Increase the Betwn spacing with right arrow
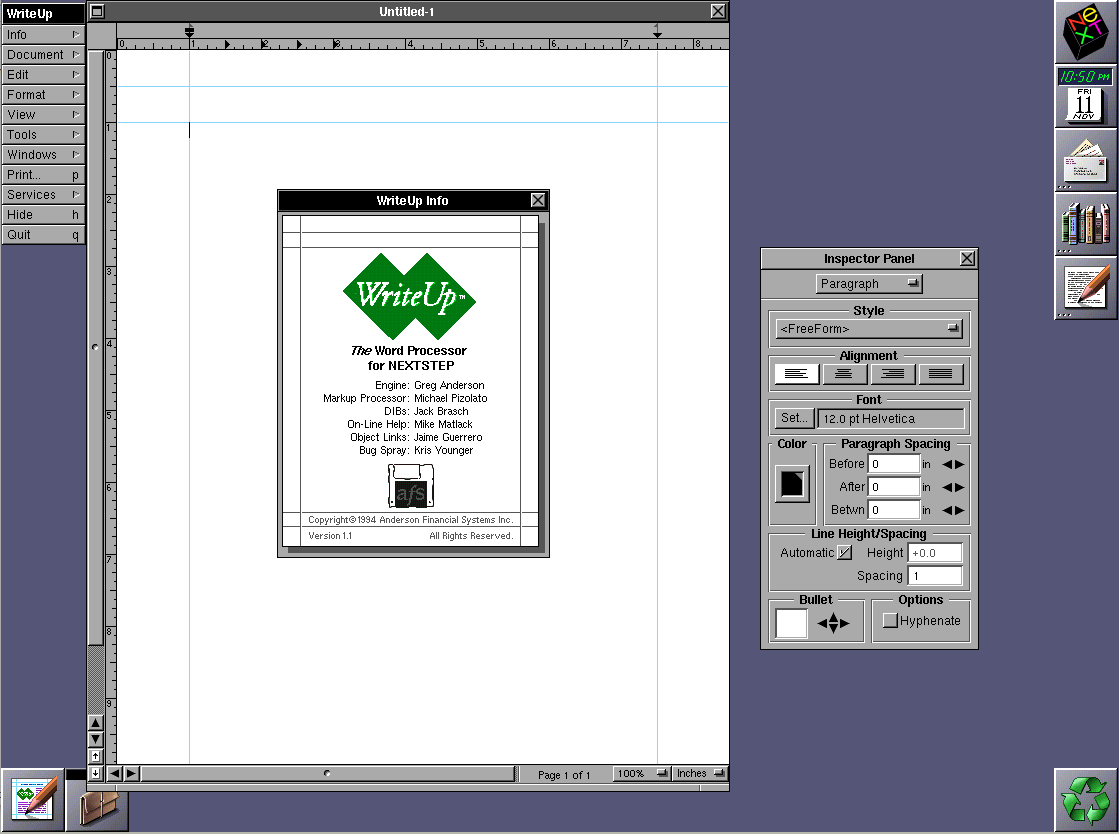Image resolution: width=1119 pixels, height=834 pixels. [960, 510]
